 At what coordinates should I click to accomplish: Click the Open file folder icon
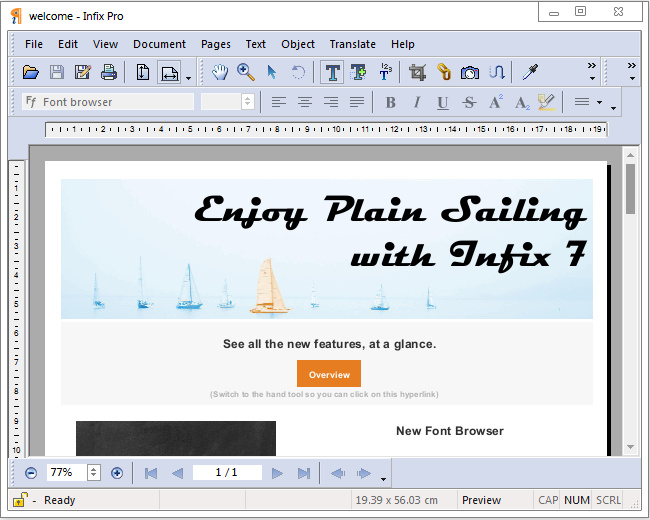[31, 72]
